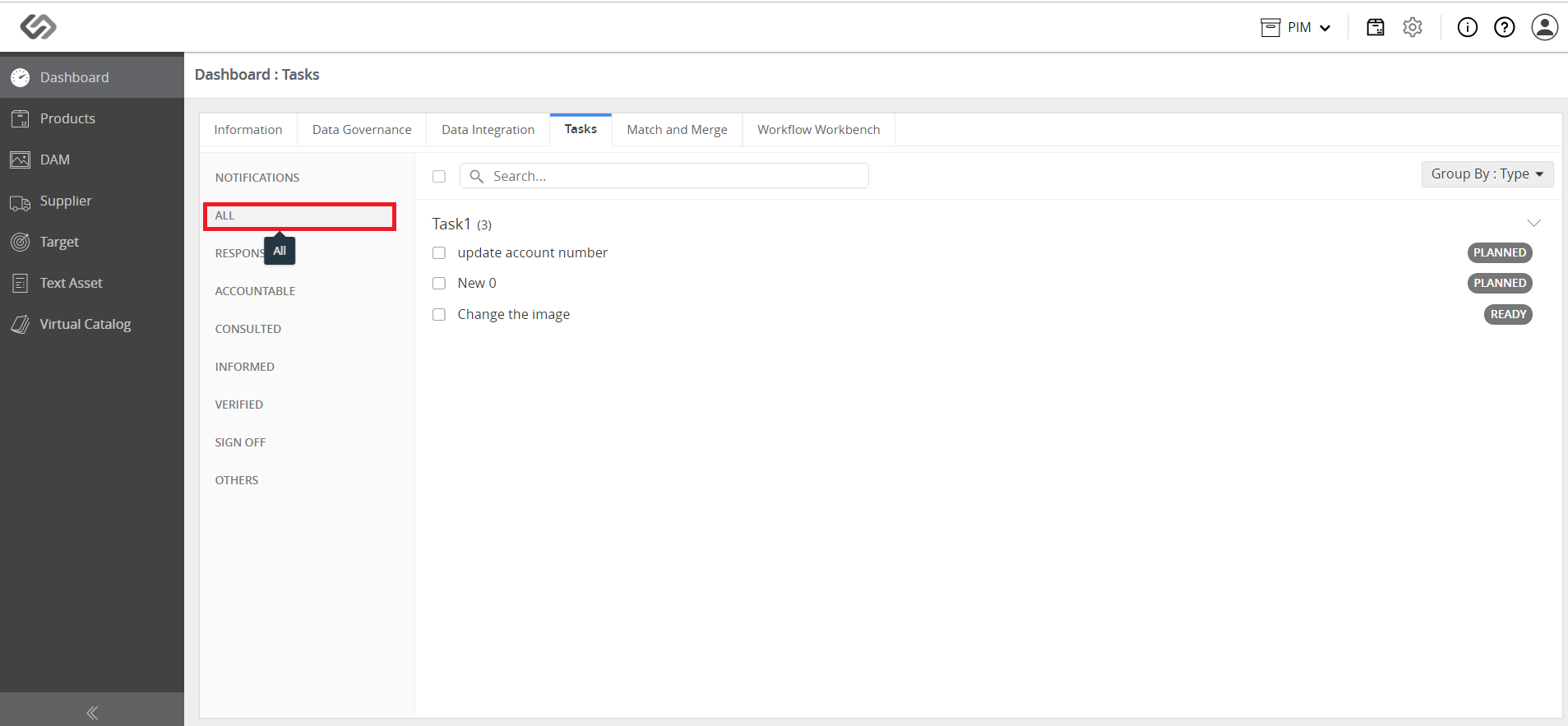The height and width of the screenshot is (726, 1568).
Task: Select the ALL tasks filter
Action: coord(300,215)
